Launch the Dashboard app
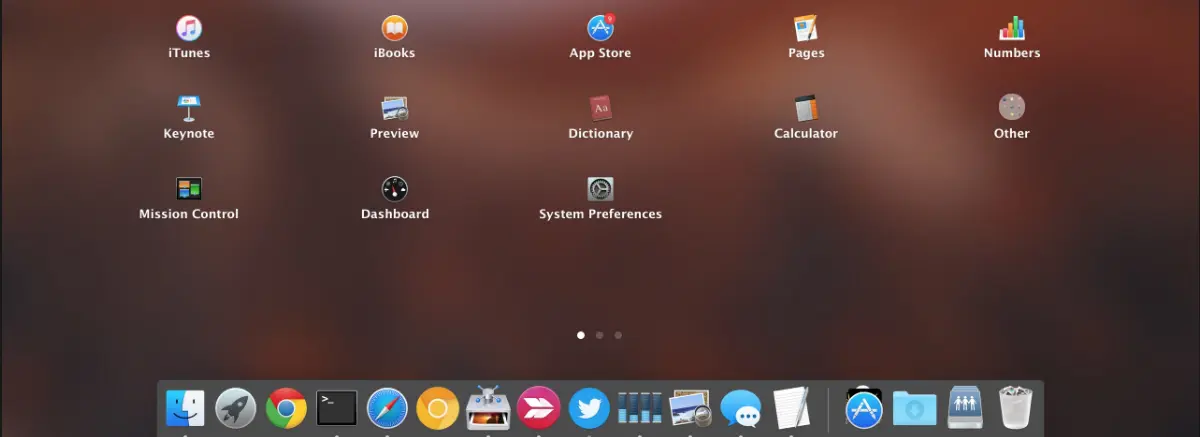 (395, 189)
